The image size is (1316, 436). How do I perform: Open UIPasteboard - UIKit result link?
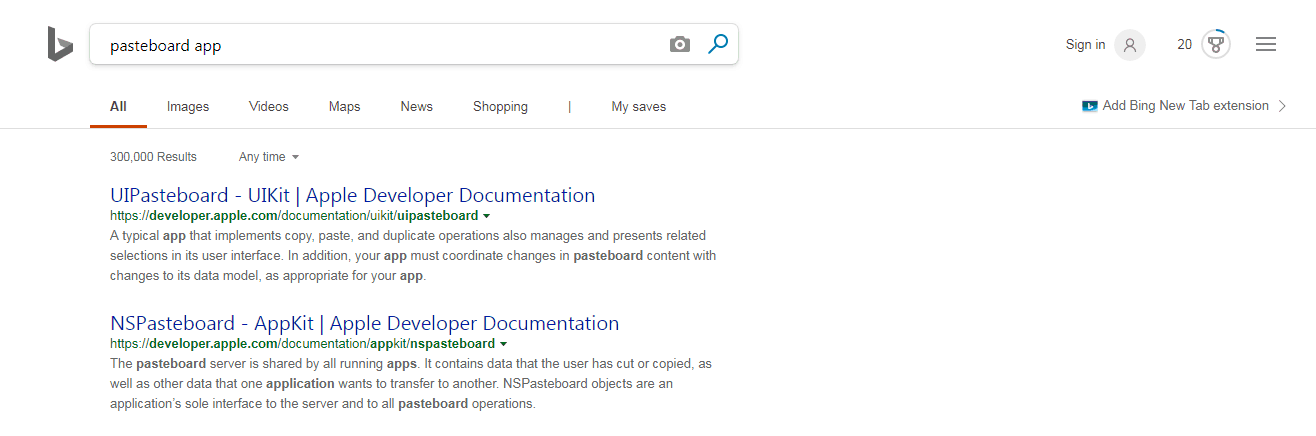pos(352,195)
